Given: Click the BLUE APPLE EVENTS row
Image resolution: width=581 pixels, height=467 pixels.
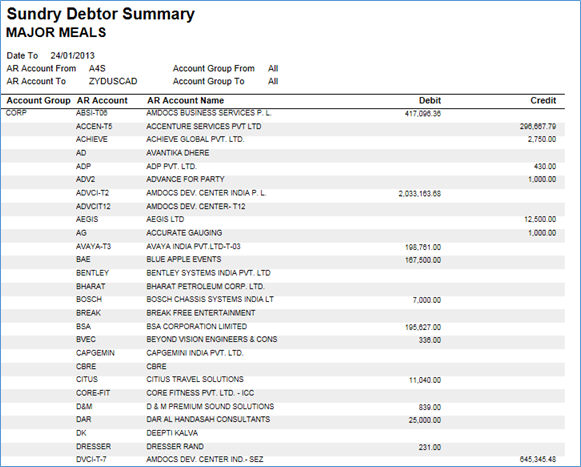Looking at the screenshot, I should click(283, 259).
